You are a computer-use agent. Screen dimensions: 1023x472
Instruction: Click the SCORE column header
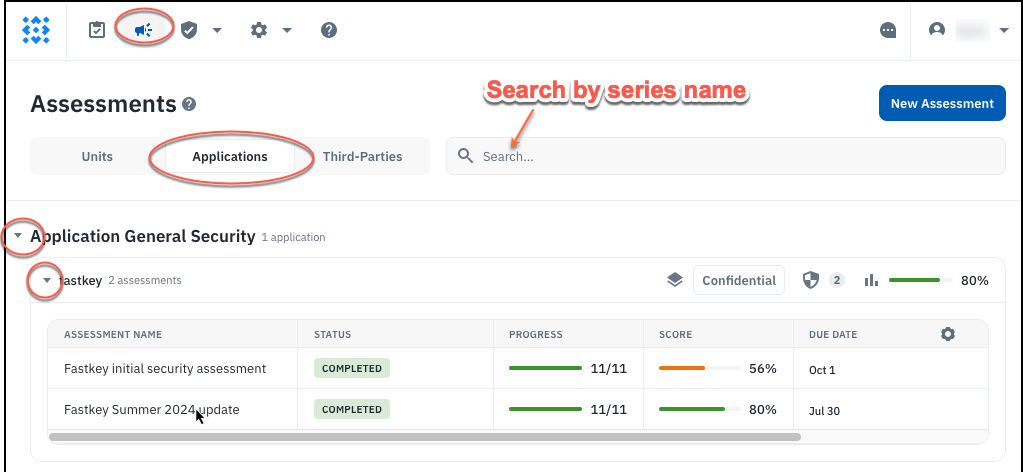[675, 334]
